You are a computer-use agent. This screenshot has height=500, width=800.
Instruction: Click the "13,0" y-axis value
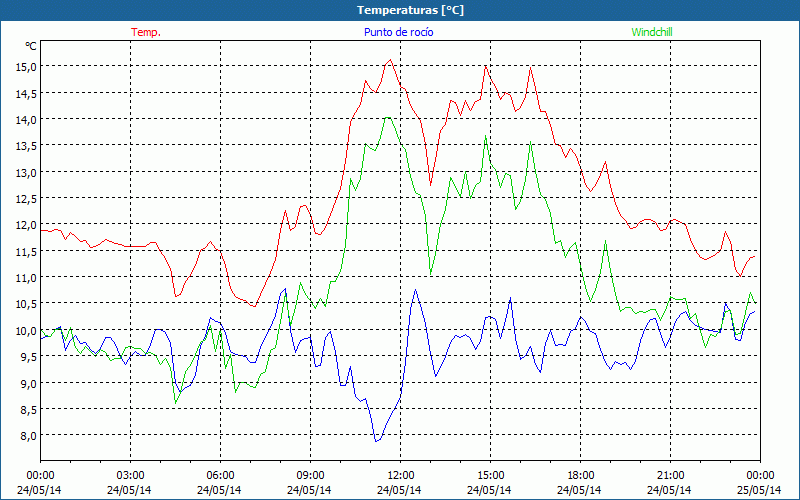click(x=26, y=172)
